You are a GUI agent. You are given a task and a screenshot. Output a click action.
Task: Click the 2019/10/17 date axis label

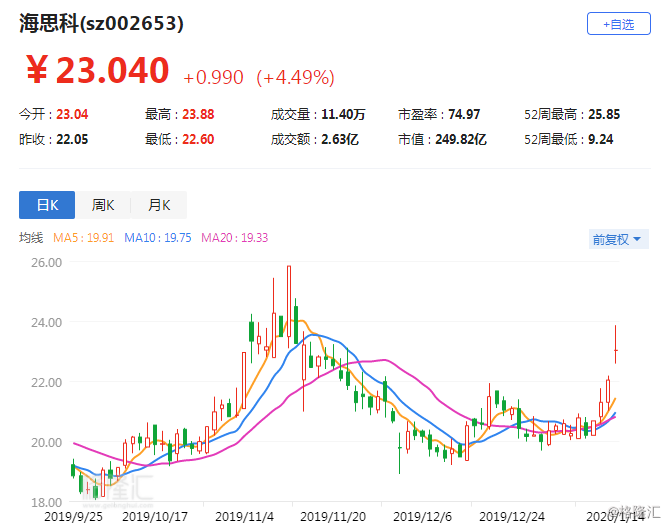click(x=155, y=517)
